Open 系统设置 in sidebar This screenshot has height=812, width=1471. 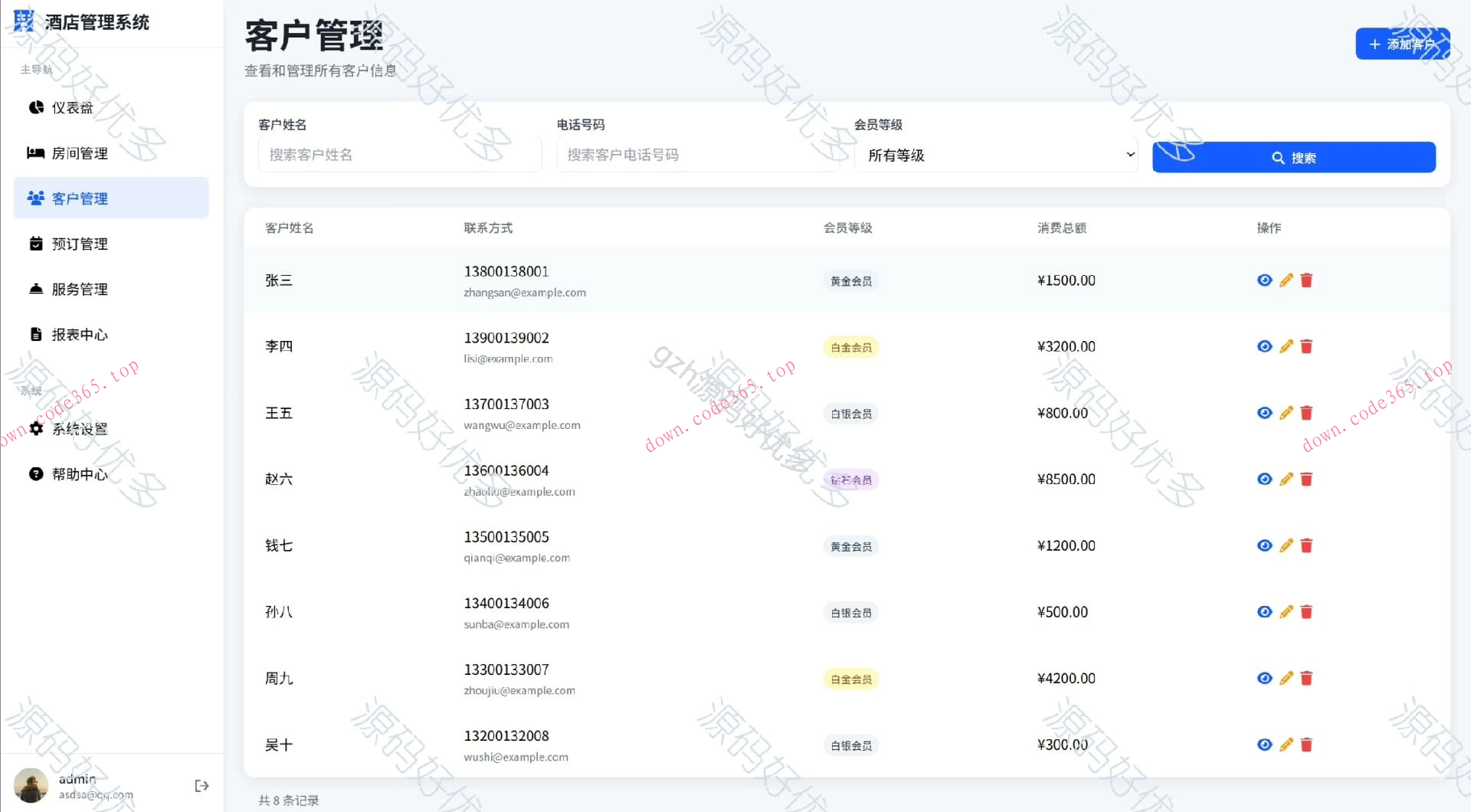pos(111,429)
